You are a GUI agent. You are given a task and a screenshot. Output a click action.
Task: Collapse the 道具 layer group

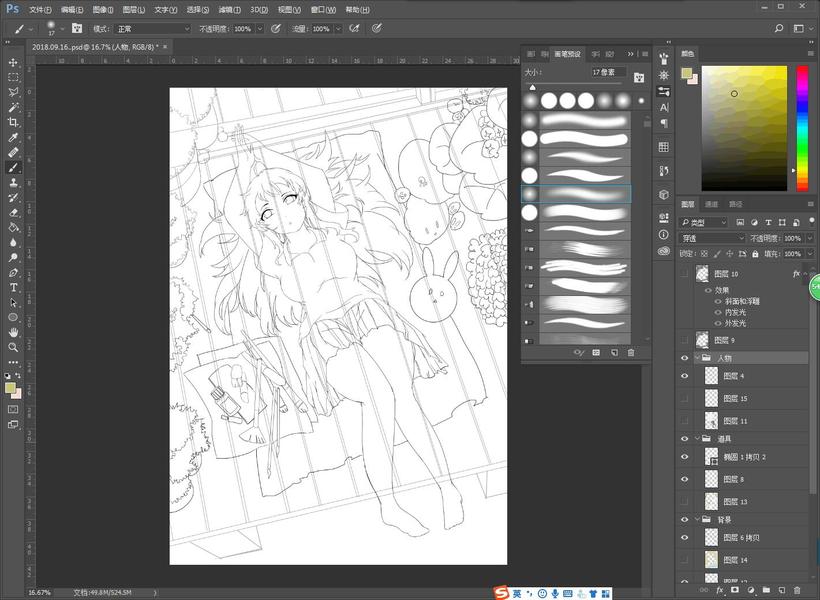[698, 438]
